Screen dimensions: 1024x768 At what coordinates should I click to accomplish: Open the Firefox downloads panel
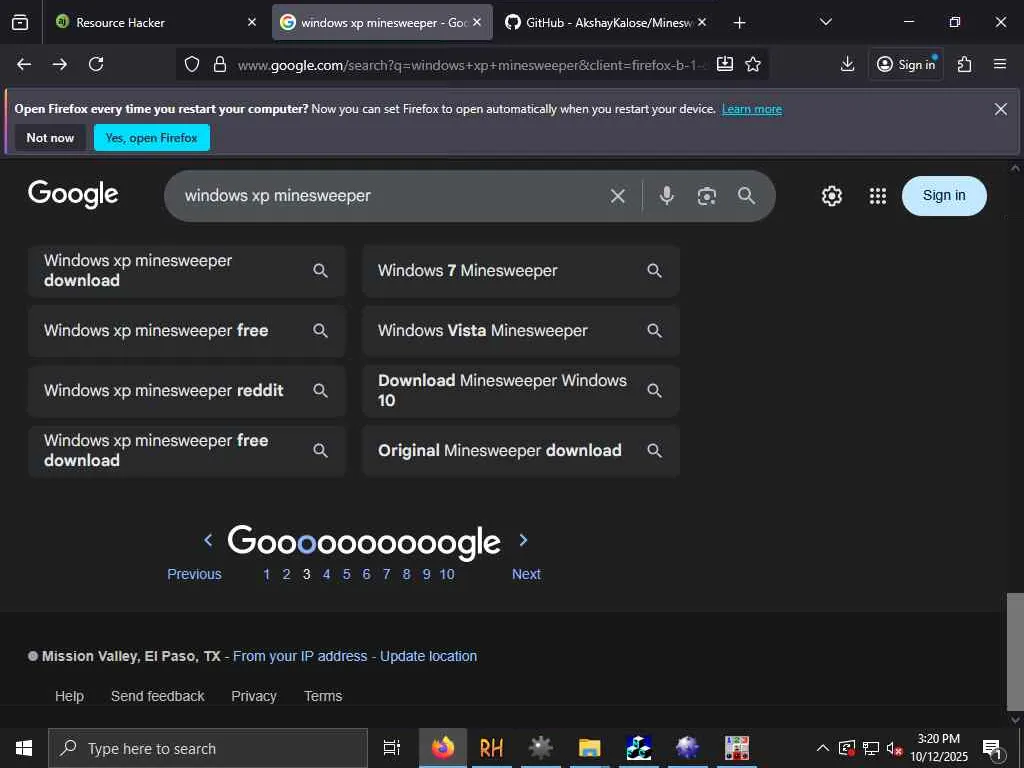click(847, 64)
